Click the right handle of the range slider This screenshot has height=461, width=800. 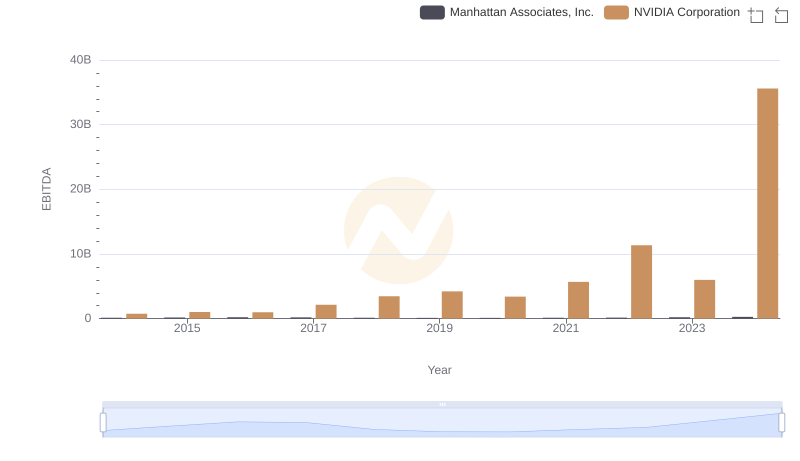781,422
